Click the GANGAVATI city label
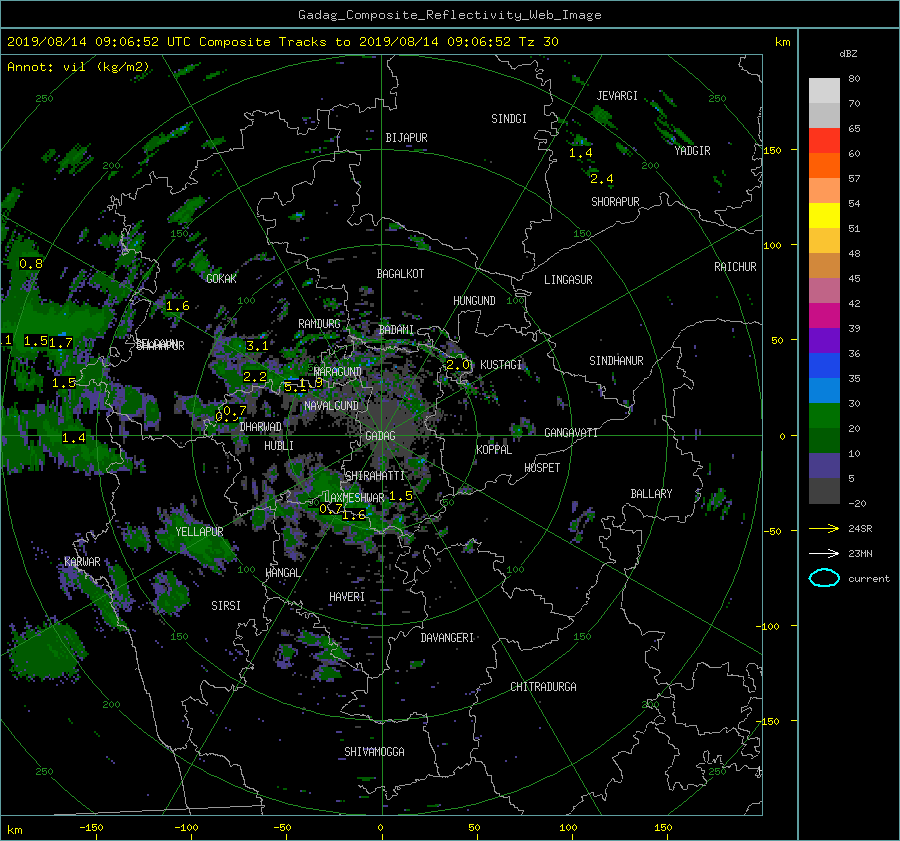The width and height of the screenshot is (900, 841). click(x=571, y=433)
